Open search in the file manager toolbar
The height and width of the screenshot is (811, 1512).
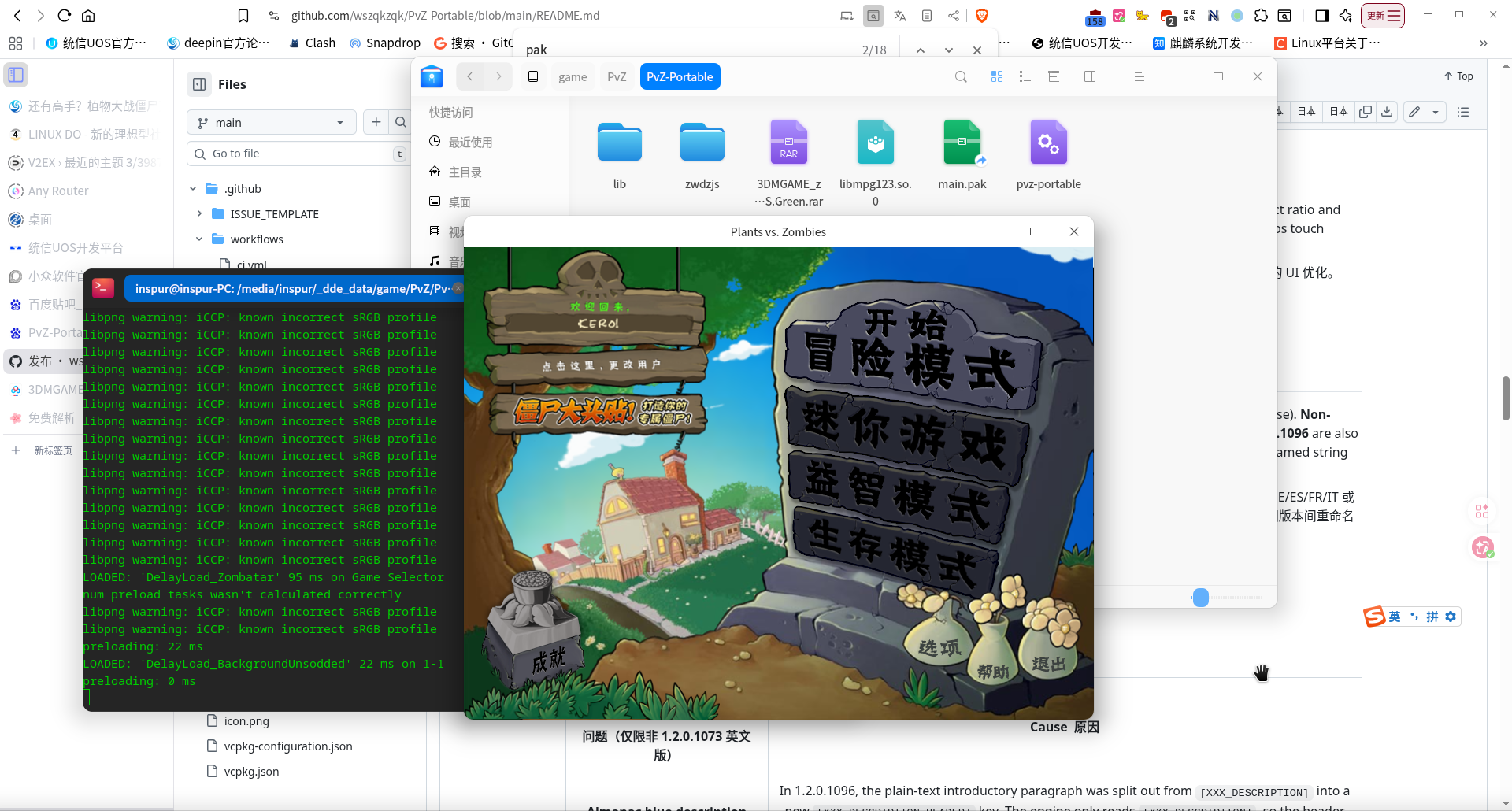tap(961, 76)
